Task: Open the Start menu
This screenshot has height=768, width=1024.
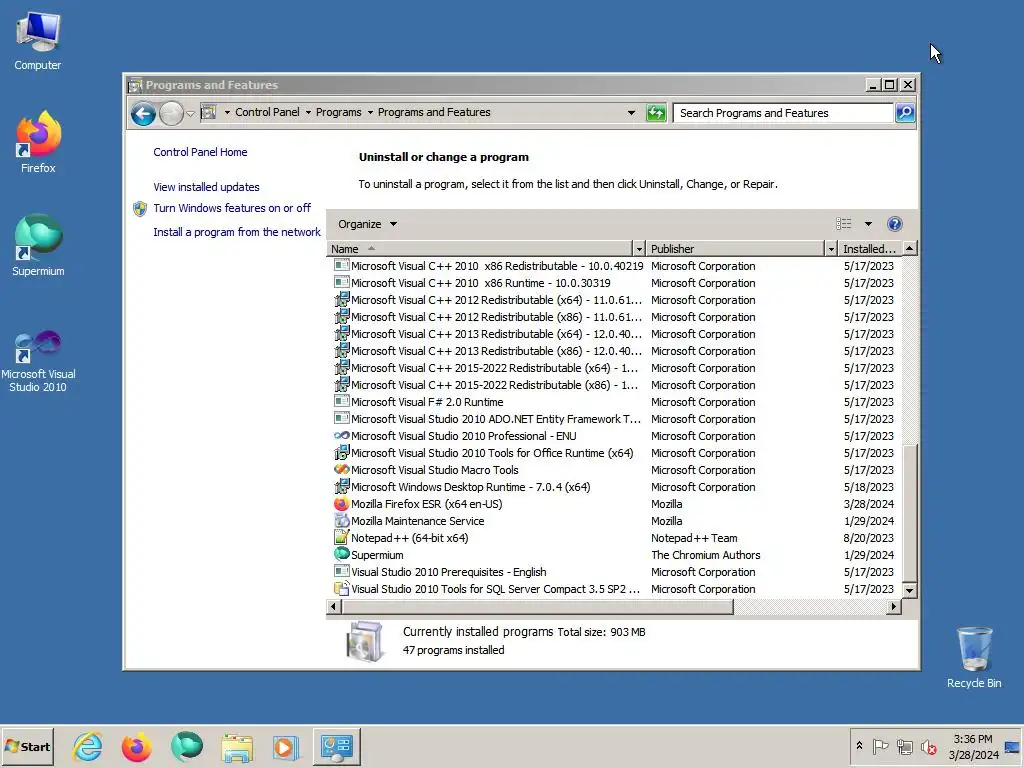Action: [x=27, y=746]
